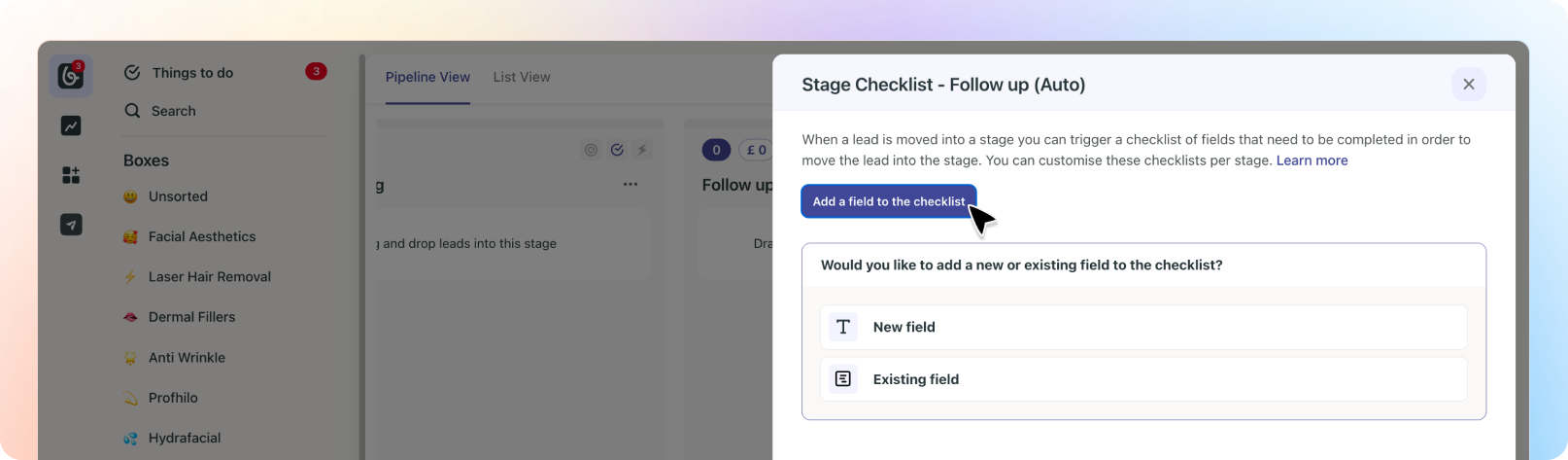This screenshot has height=460, width=1568.
Task: Open the Laser Hair Removal box
Action: coord(209,276)
